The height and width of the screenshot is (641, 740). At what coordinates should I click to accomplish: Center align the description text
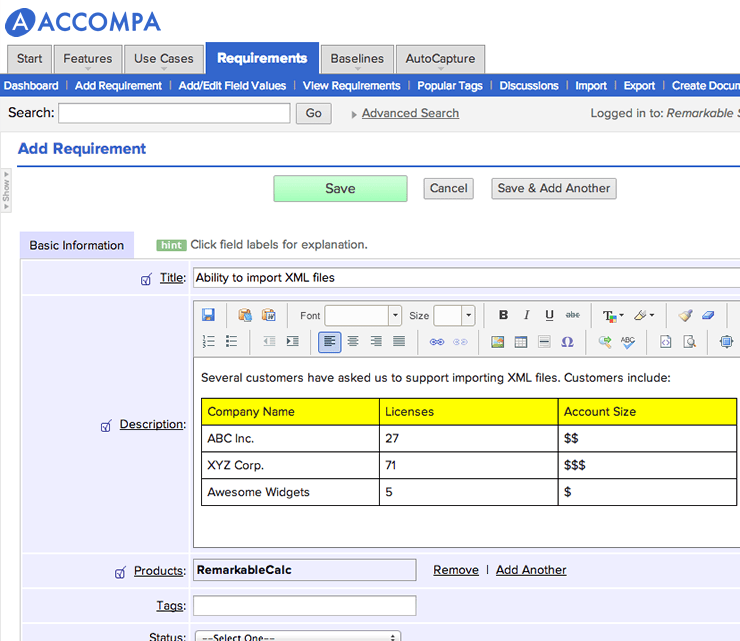[353, 342]
